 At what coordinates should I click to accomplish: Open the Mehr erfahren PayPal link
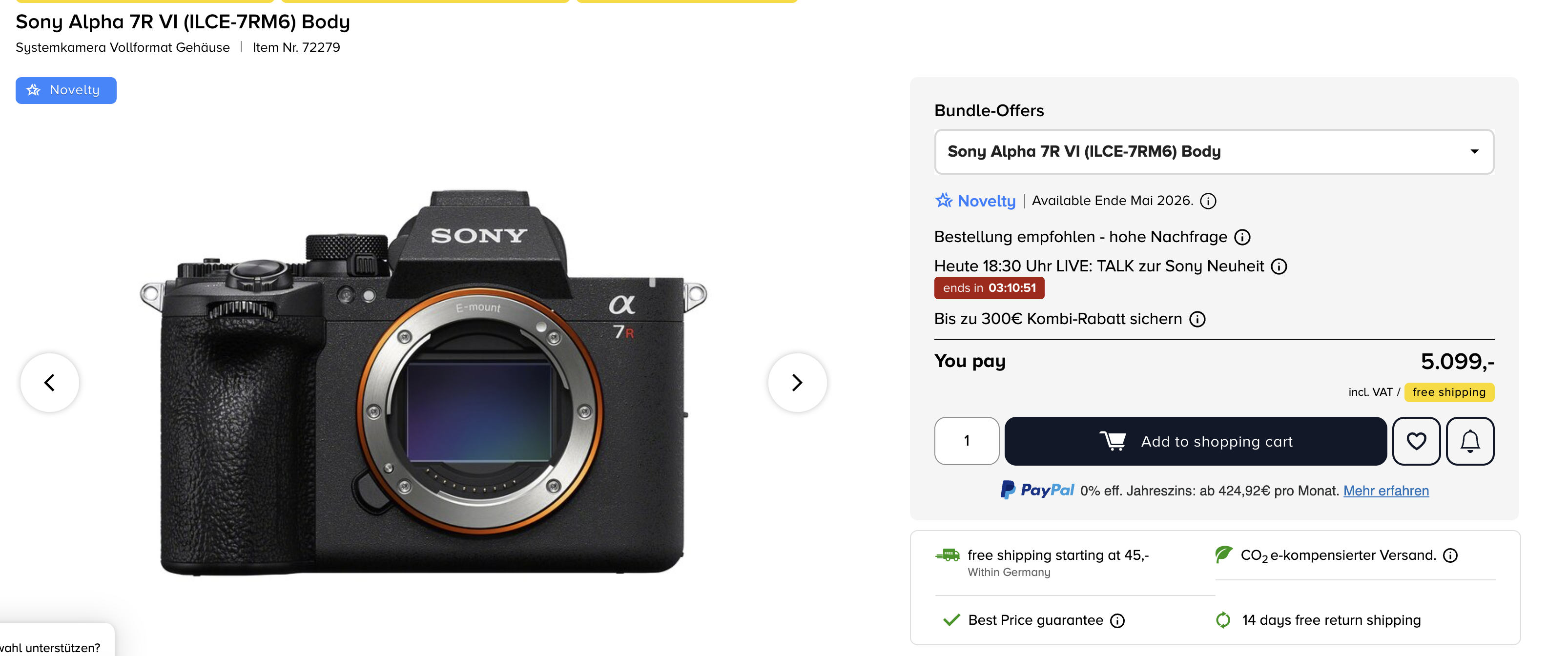pyautogui.click(x=1385, y=491)
